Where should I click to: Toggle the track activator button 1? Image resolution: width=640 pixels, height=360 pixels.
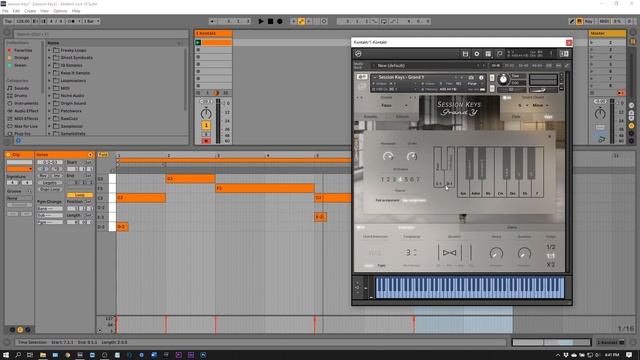click(206, 125)
